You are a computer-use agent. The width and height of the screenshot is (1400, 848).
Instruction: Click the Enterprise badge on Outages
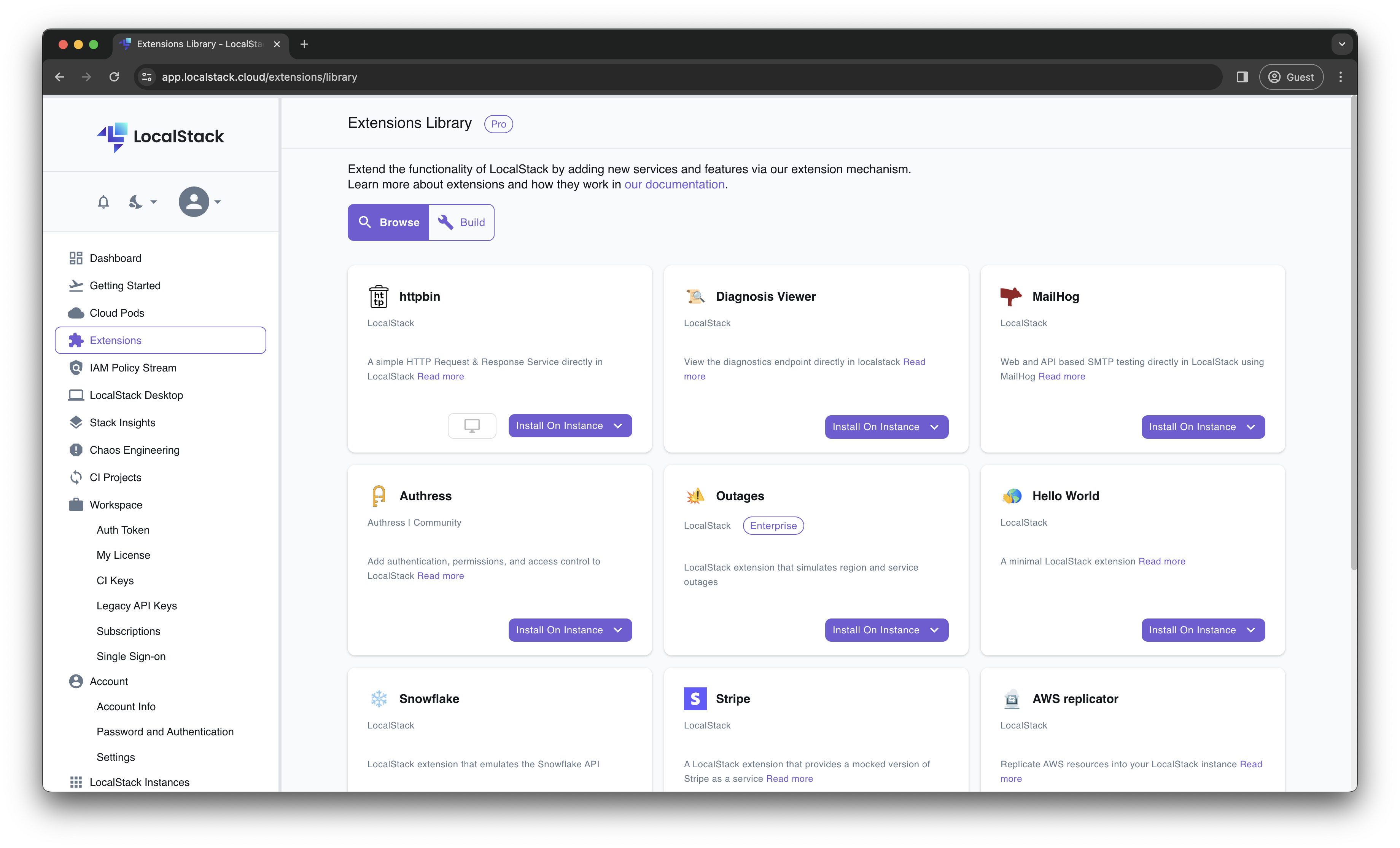click(x=773, y=525)
